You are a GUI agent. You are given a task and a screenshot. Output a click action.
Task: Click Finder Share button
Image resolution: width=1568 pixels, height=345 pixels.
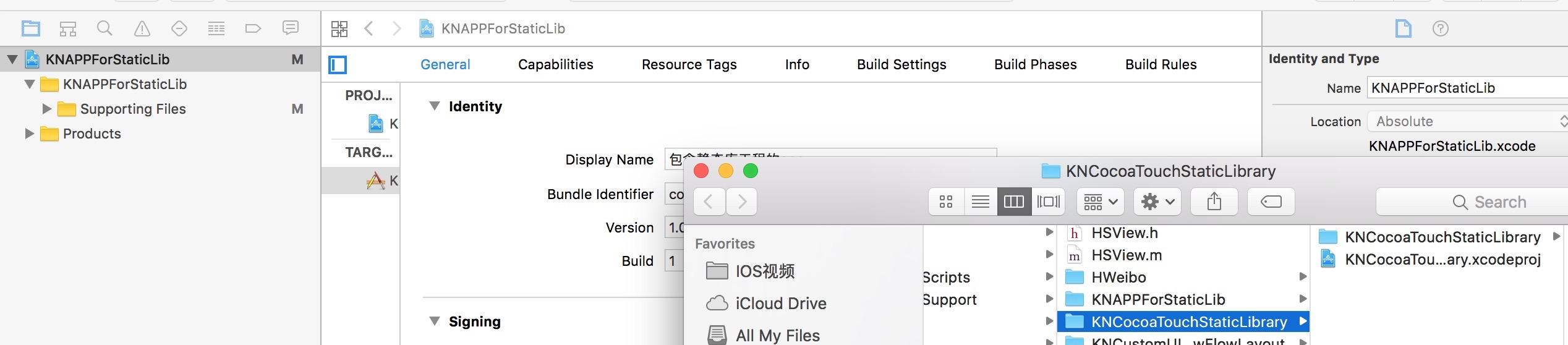pyautogui.click(x=1214, y=202)
